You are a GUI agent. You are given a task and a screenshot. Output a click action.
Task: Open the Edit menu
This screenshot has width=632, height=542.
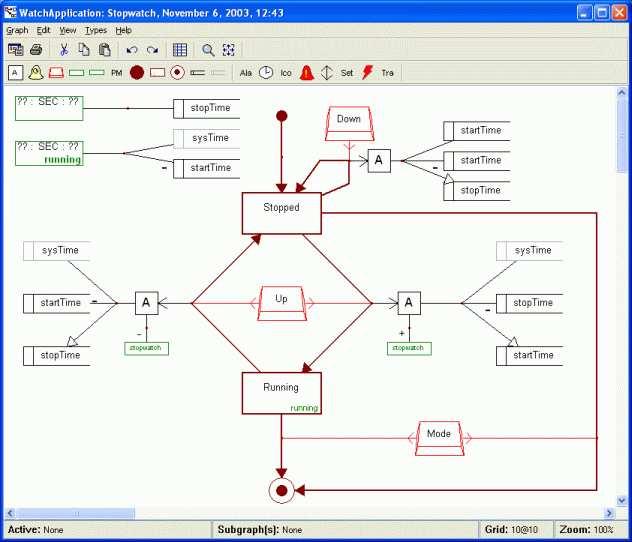[43, 31]
